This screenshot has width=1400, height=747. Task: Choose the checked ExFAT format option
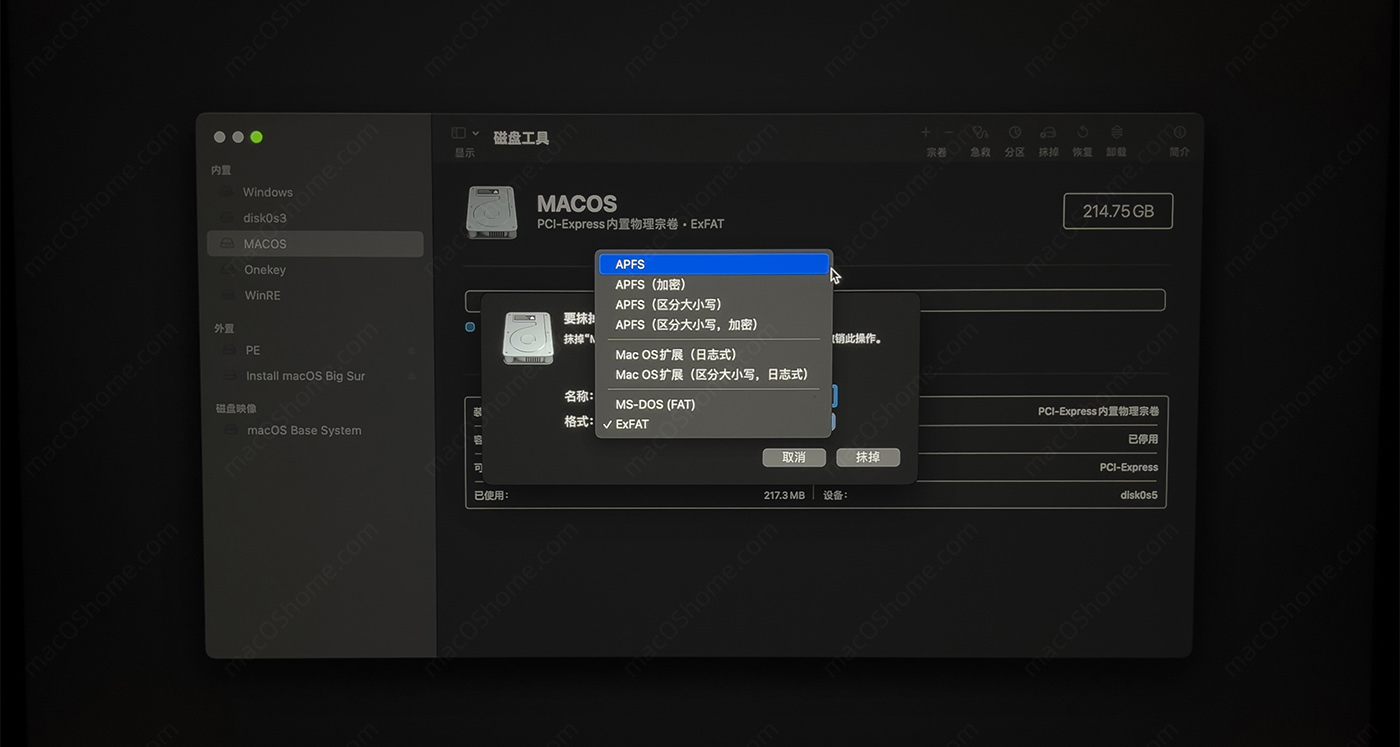(x=714, y=425)
